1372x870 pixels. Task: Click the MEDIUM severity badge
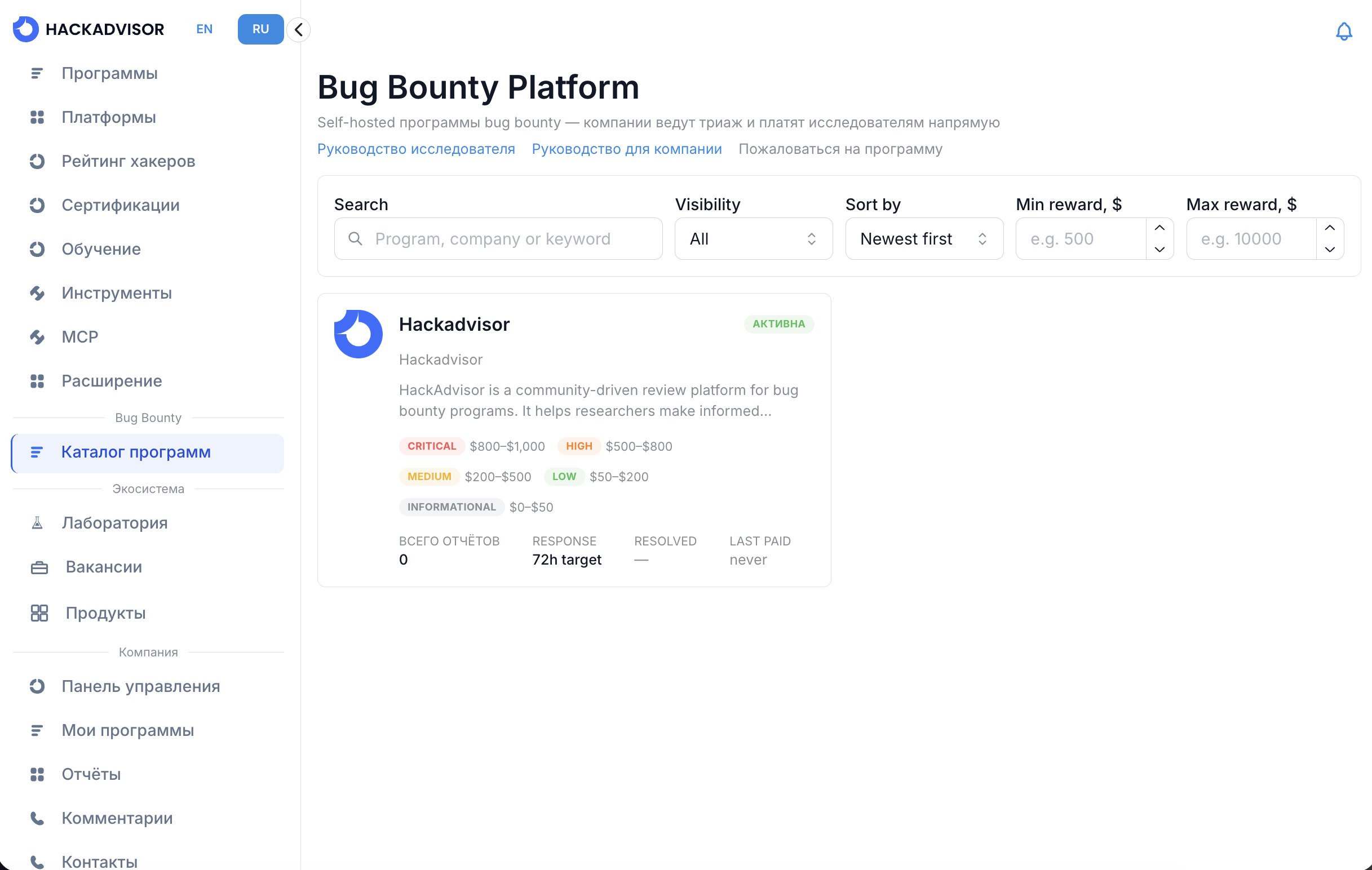click(429, 477)
